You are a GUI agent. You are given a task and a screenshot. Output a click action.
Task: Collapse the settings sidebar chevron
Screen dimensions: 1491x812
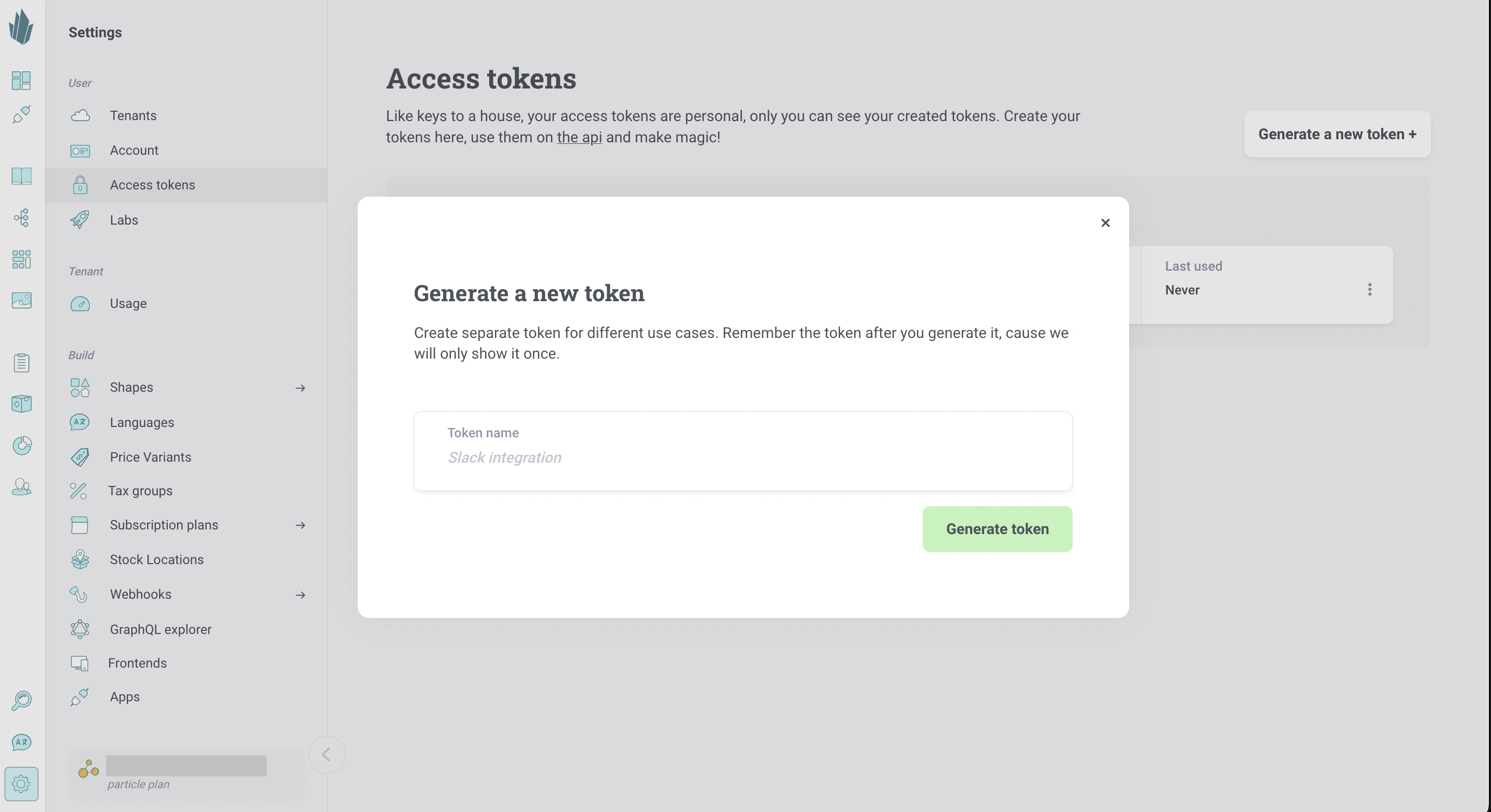coord(327,754)
